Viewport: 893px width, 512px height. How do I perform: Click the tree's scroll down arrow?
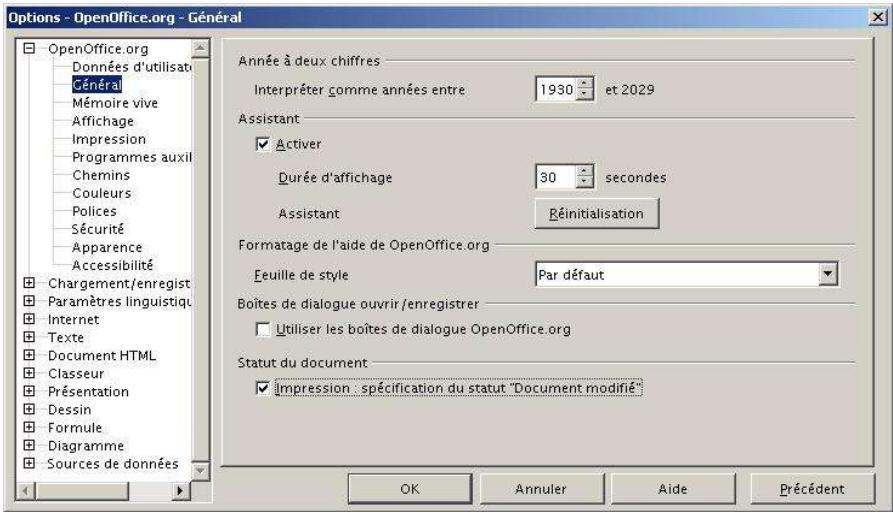click(200, 471)
